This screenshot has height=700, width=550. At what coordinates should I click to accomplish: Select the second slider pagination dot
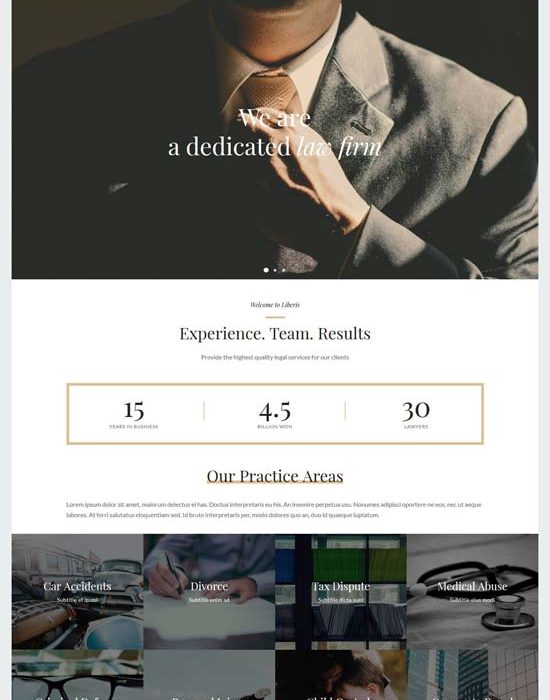275,270
